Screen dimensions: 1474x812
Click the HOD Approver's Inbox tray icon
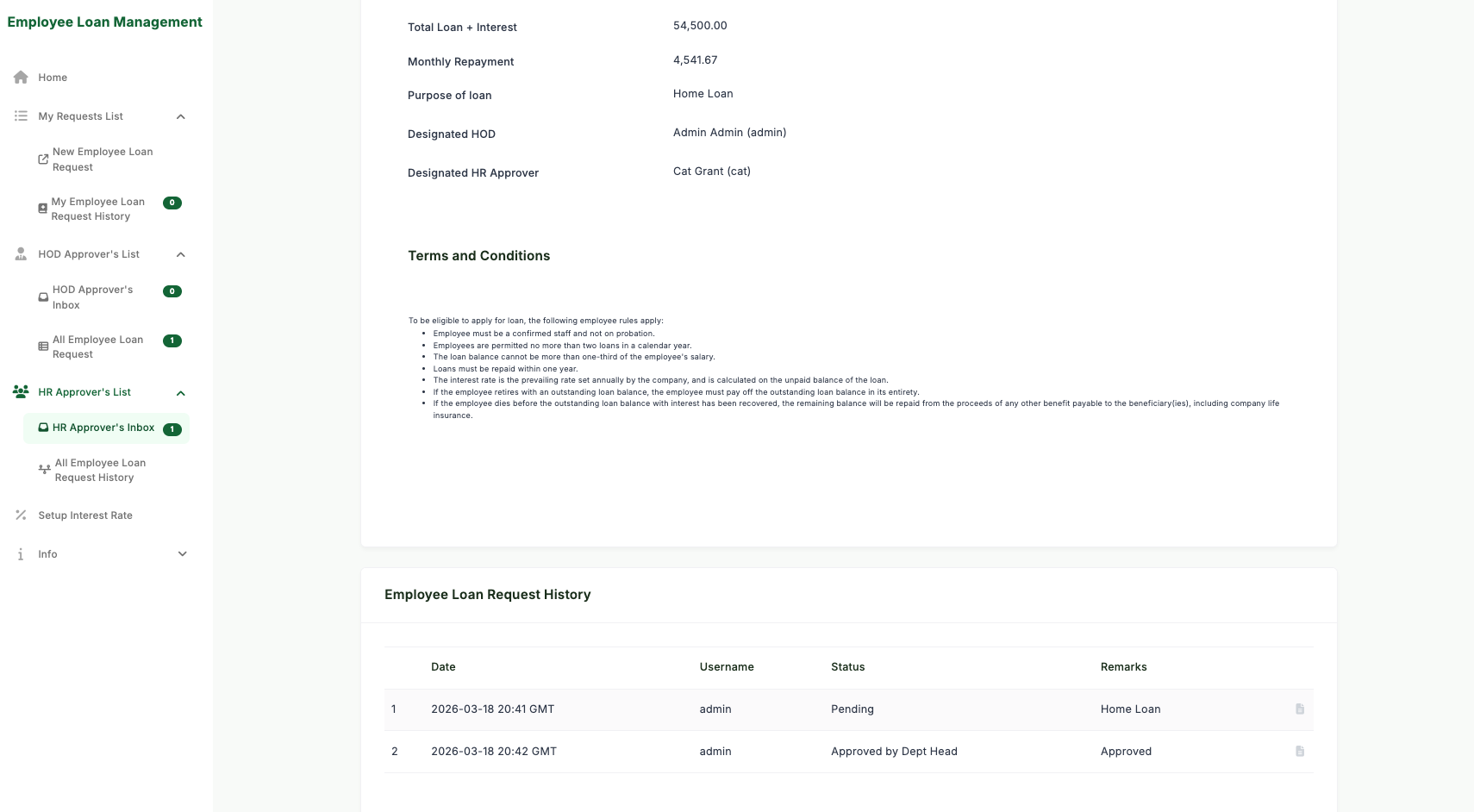43,297
